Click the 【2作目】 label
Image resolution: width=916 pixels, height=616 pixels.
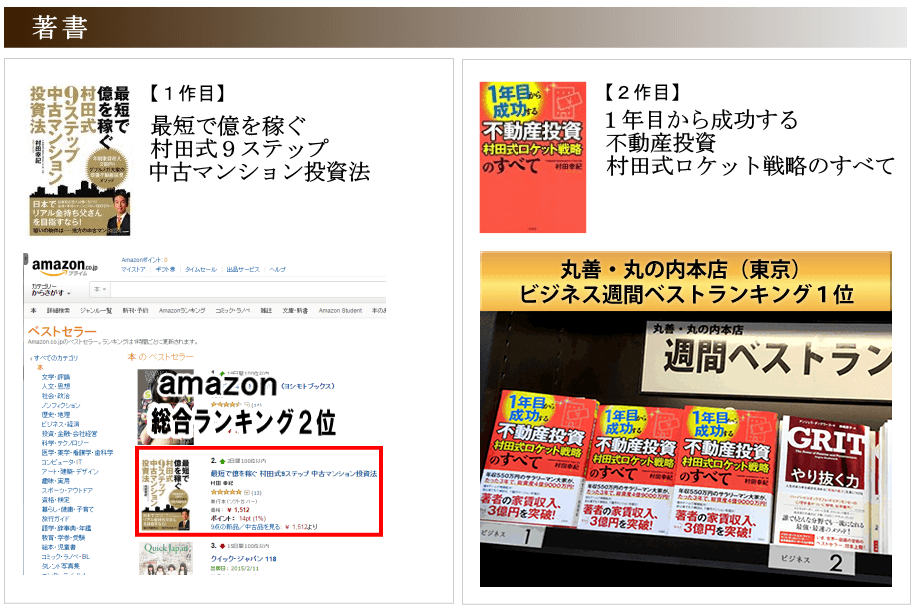click(643, 92)
